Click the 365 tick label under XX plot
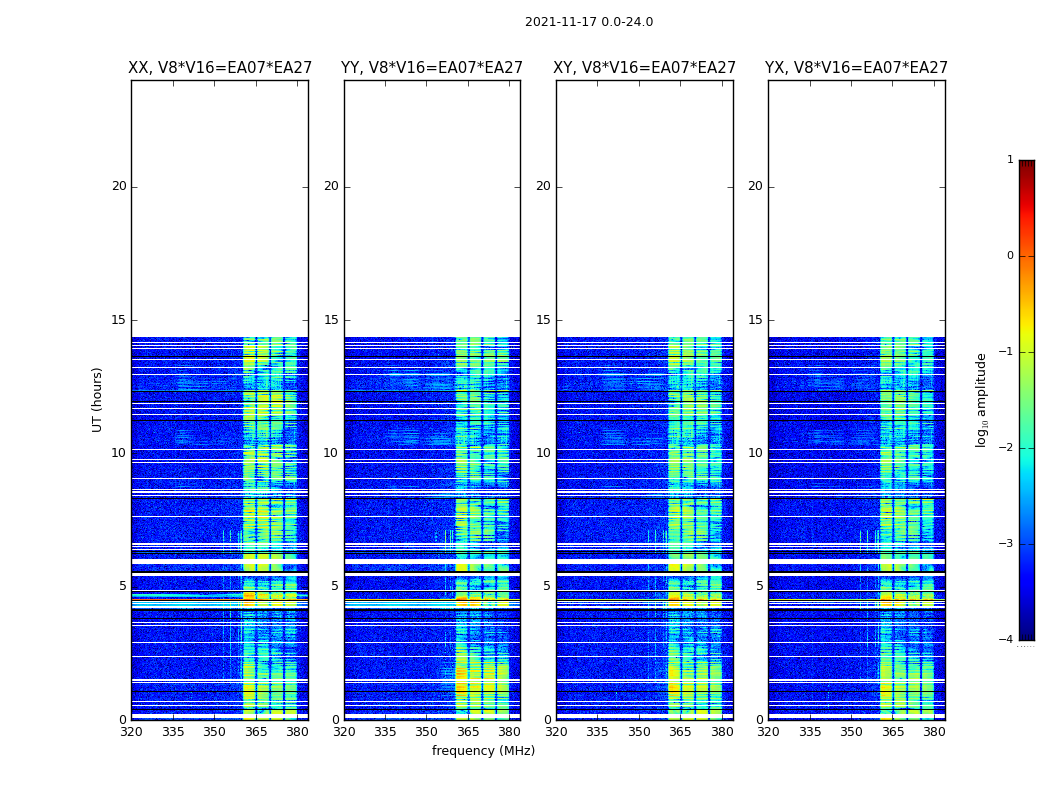1050x800 pixels. pos(256,732)
